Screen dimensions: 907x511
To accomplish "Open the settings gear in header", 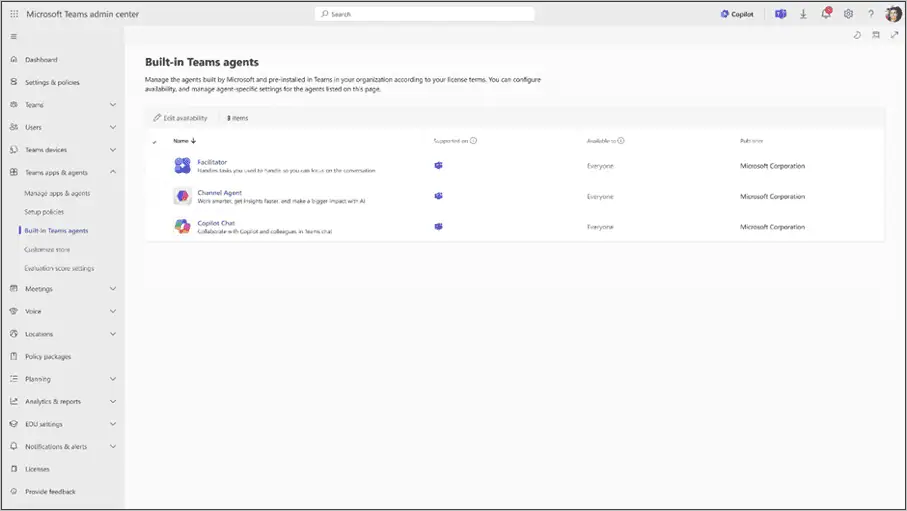I will [848, 14].
